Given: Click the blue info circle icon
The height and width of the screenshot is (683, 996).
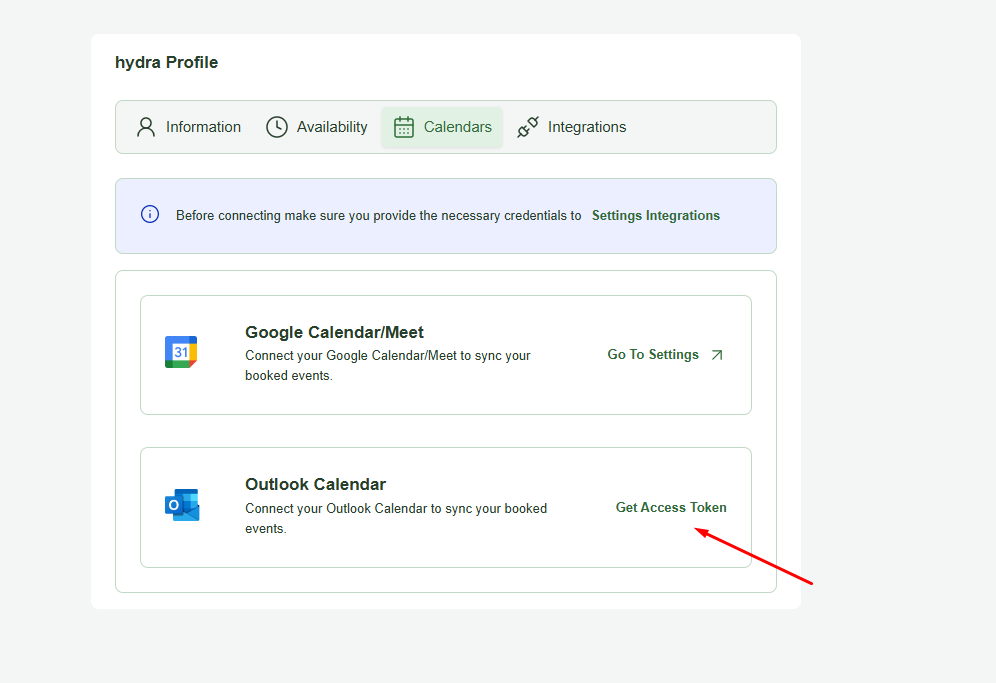Looking at the screenshot, I should [150, 214].
